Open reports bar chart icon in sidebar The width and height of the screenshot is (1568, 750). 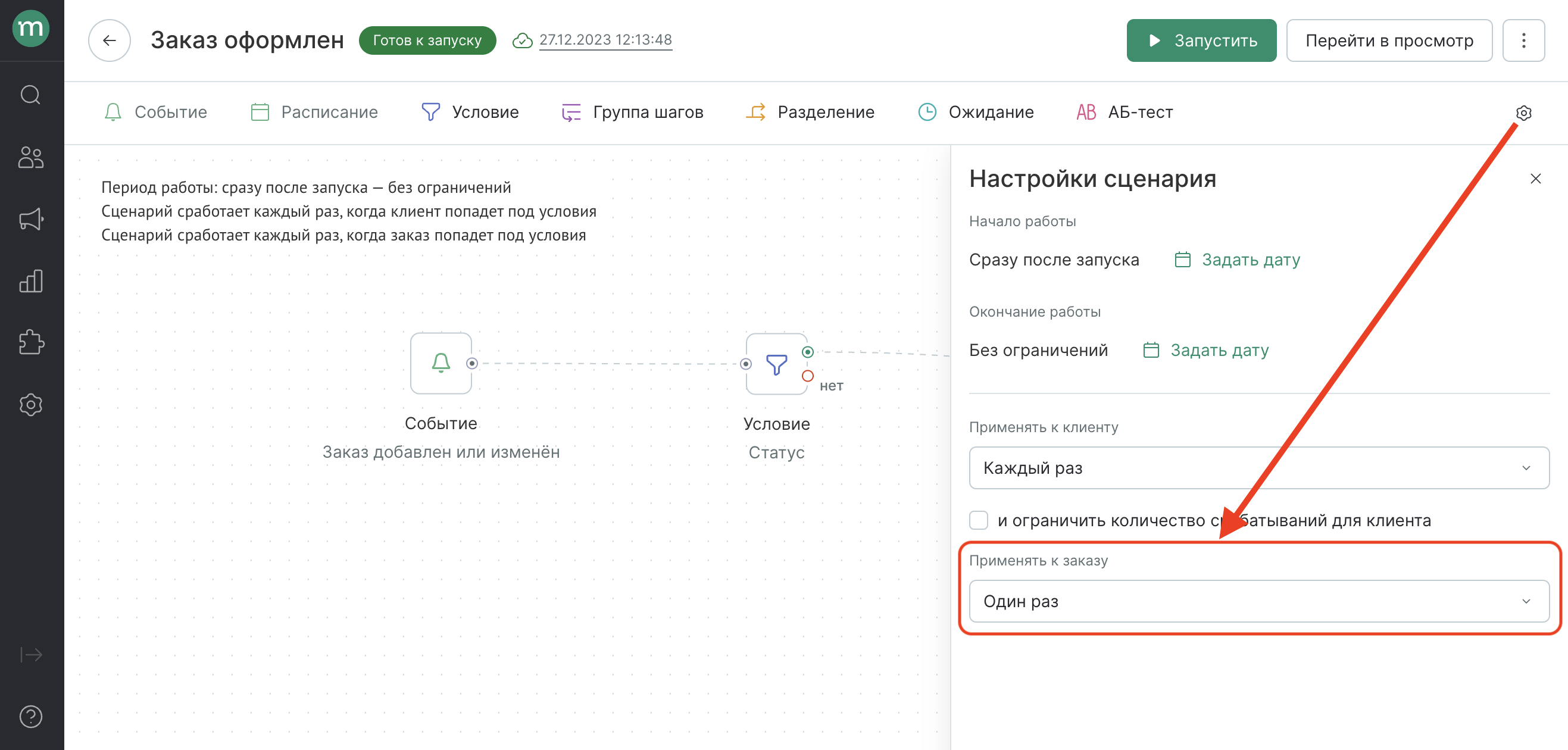(31, 280)
